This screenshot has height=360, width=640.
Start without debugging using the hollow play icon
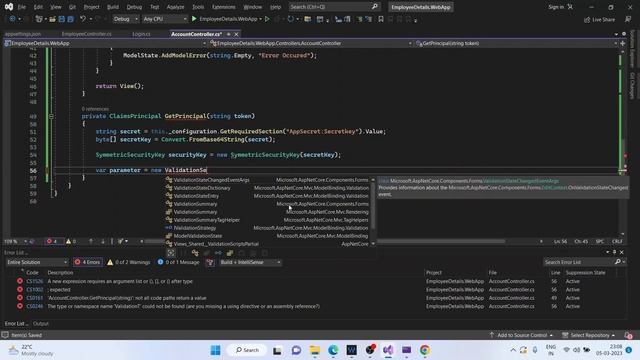pos(267,19)
